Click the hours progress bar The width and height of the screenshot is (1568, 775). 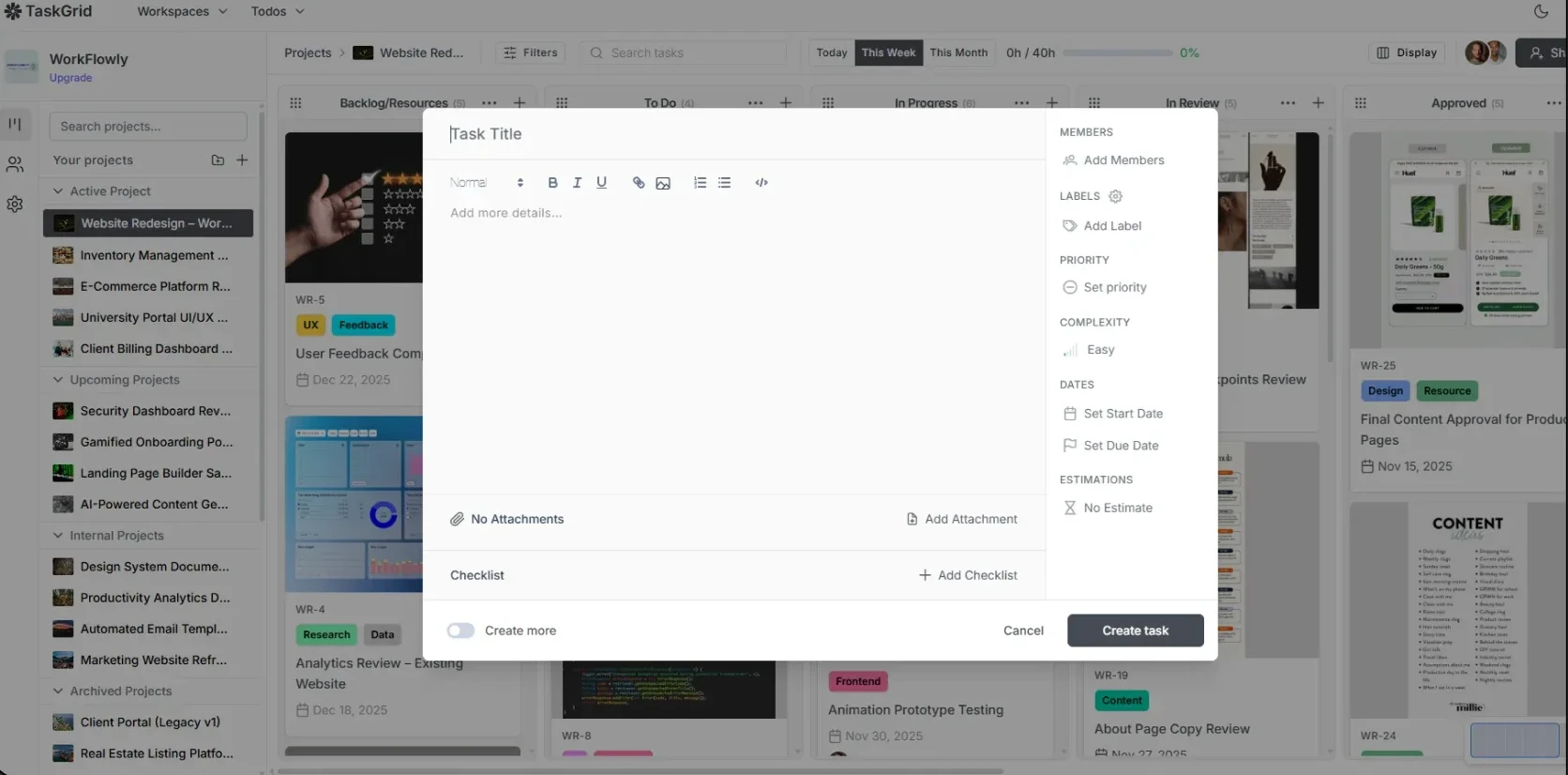1117,53
